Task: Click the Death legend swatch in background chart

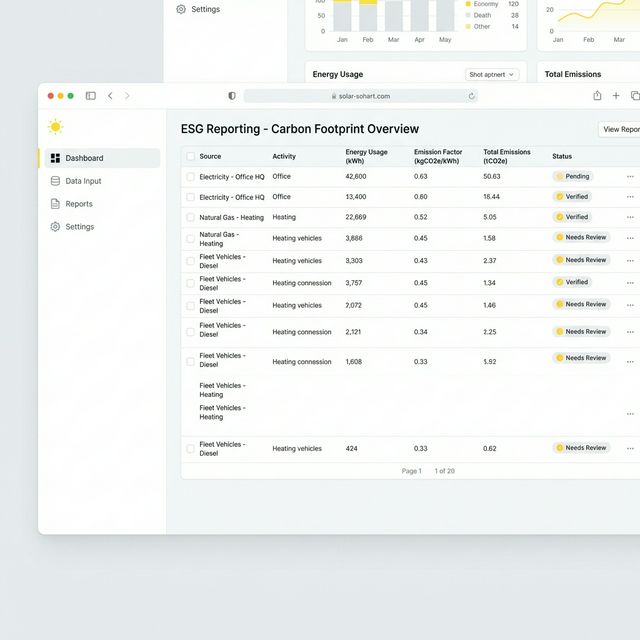Action: pos(468,15)
